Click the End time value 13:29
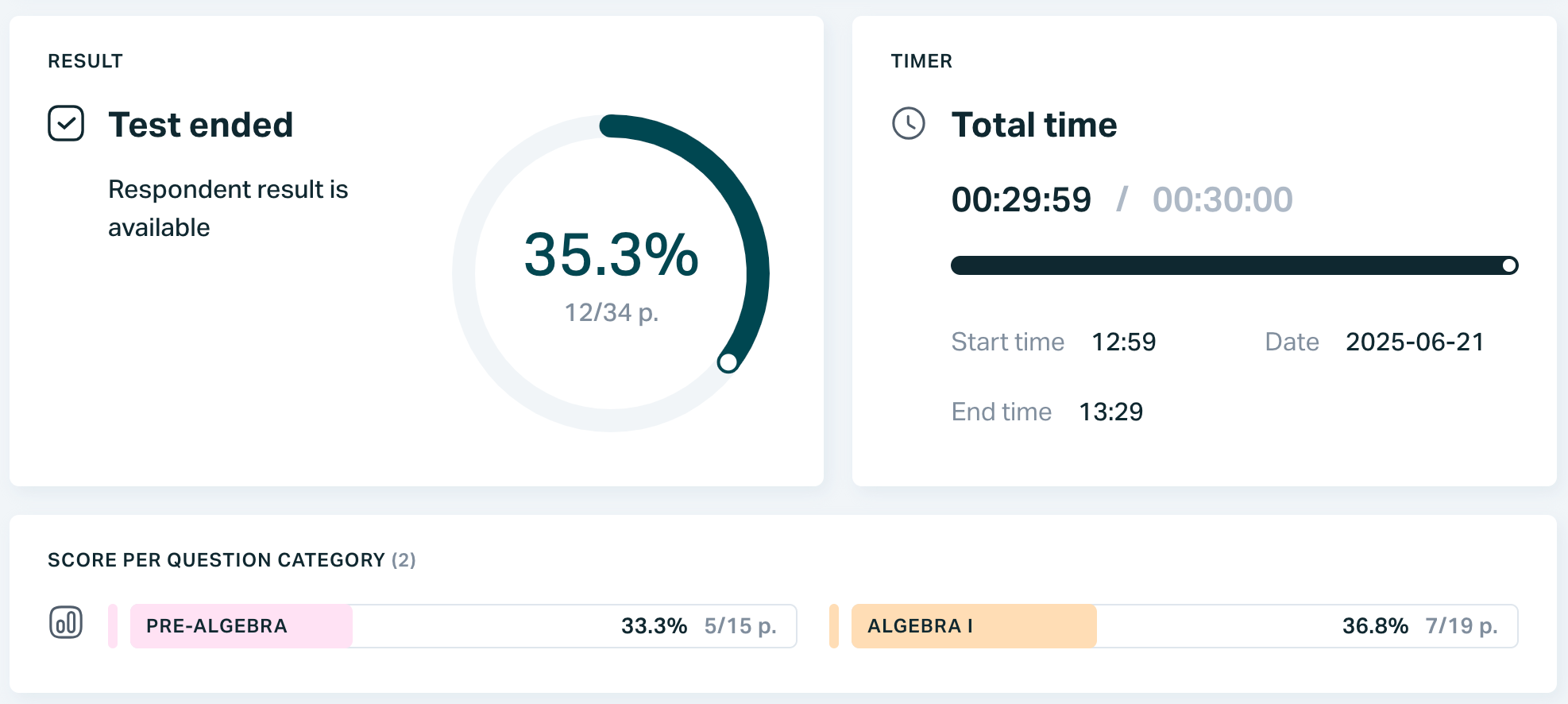The width and height of the screenshot is (1568, 704). [1110, 412]
